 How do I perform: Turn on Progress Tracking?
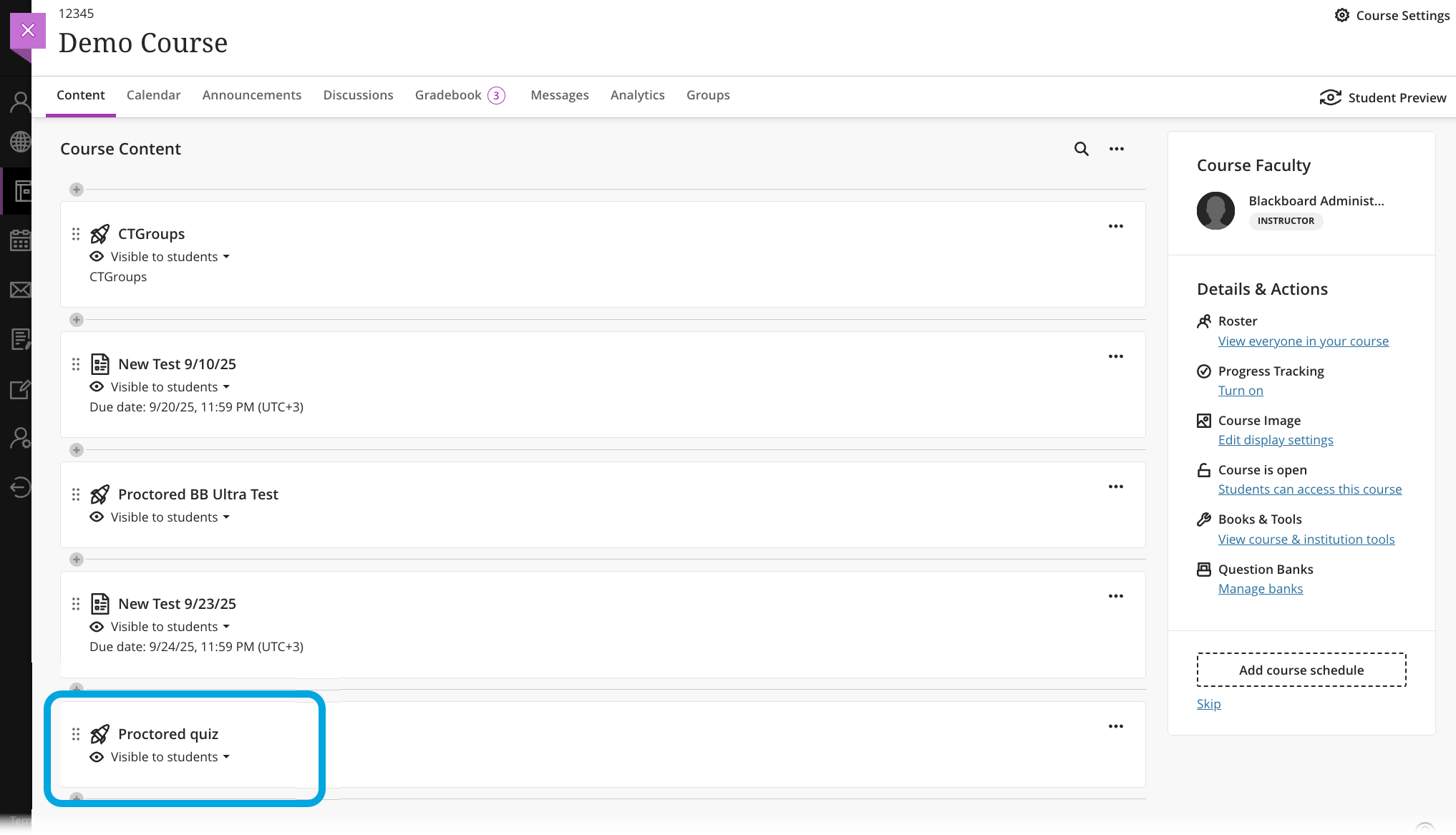(1240, 391)
